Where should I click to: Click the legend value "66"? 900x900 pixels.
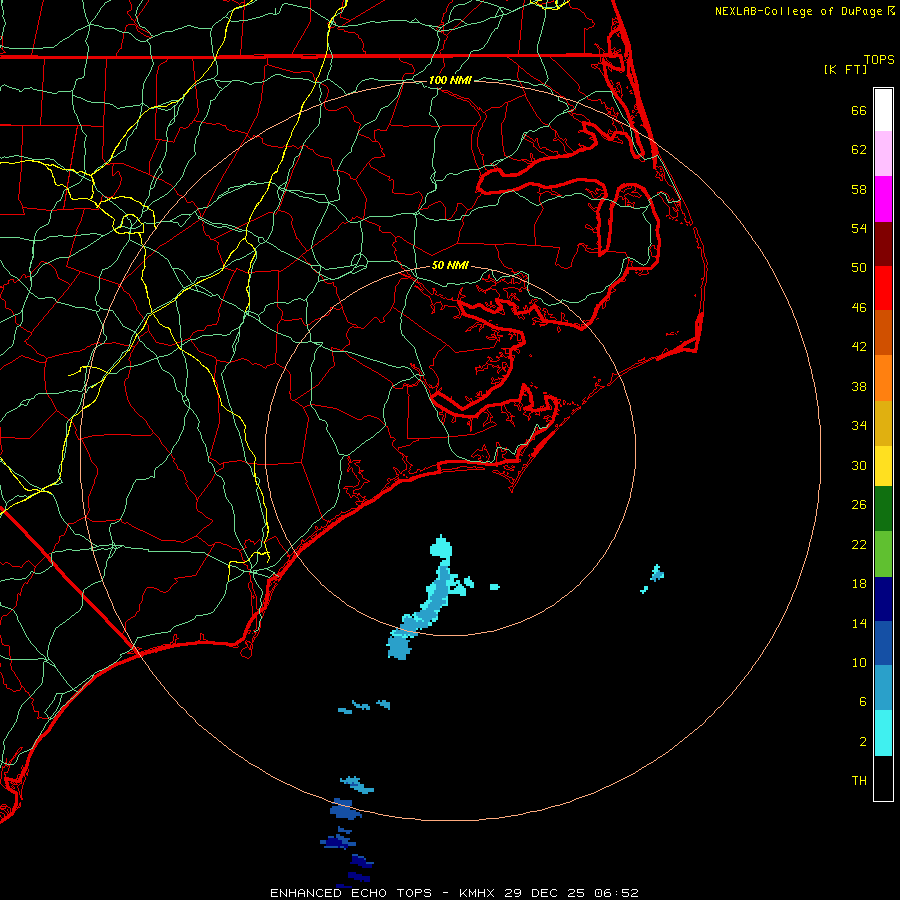click(x=859, y=110)
